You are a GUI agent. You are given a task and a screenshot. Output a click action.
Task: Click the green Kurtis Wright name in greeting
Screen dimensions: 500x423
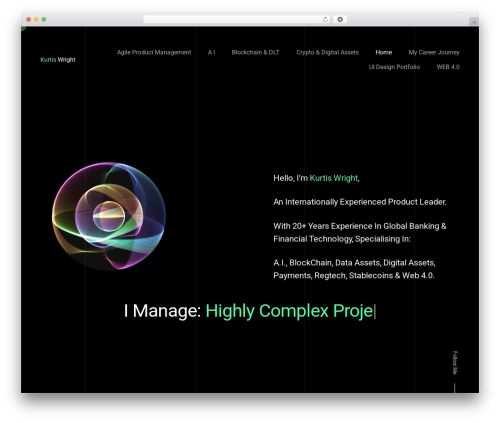333,178
